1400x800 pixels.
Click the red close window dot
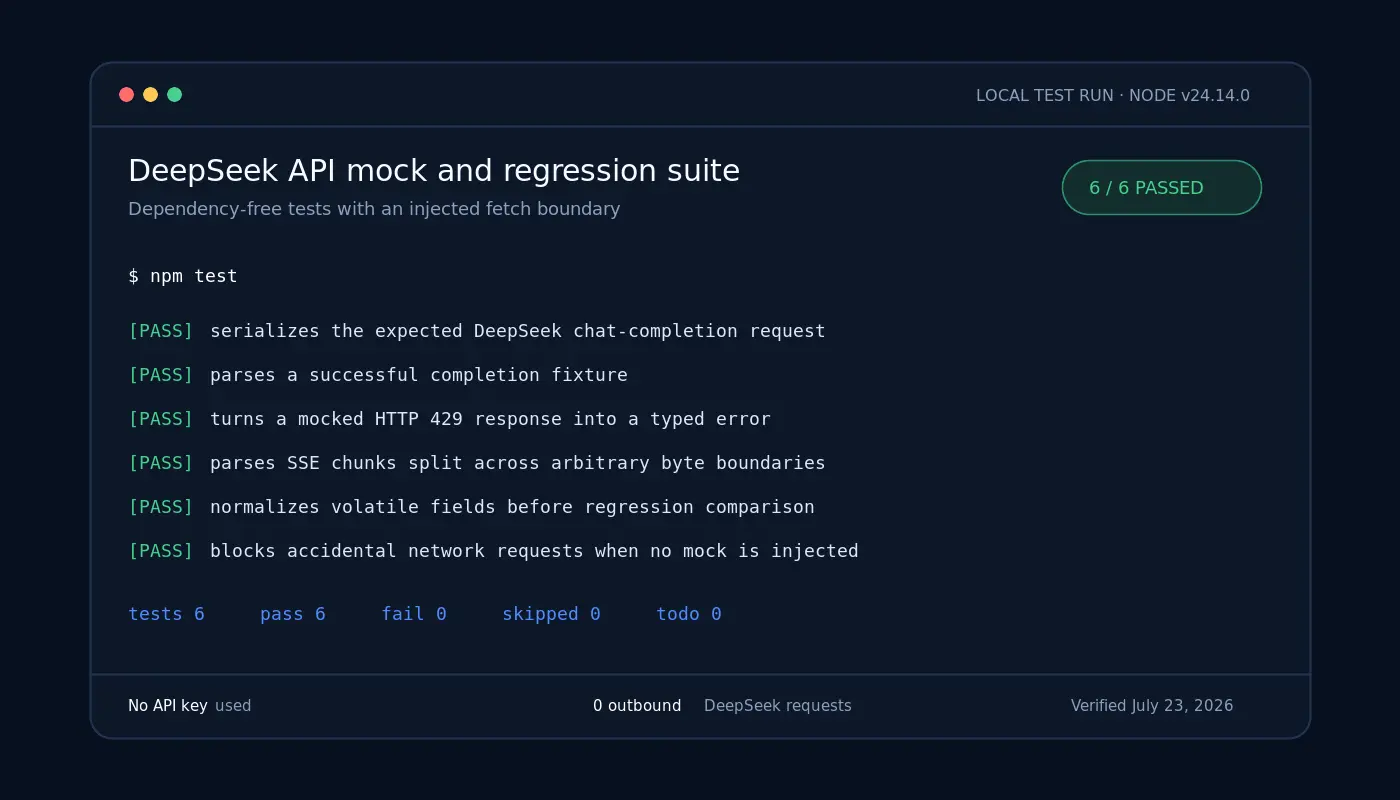(x=126, y=95)
